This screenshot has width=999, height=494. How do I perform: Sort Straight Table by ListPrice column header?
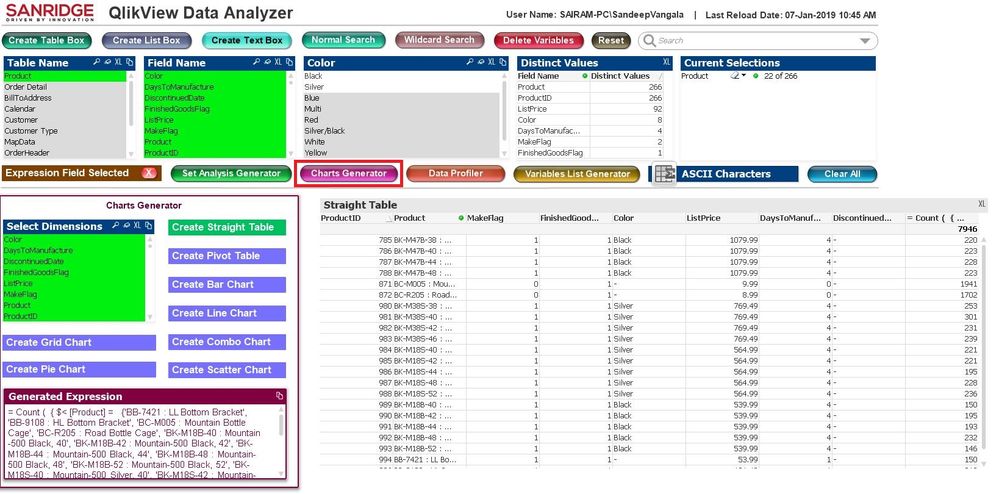click(721, 218)
